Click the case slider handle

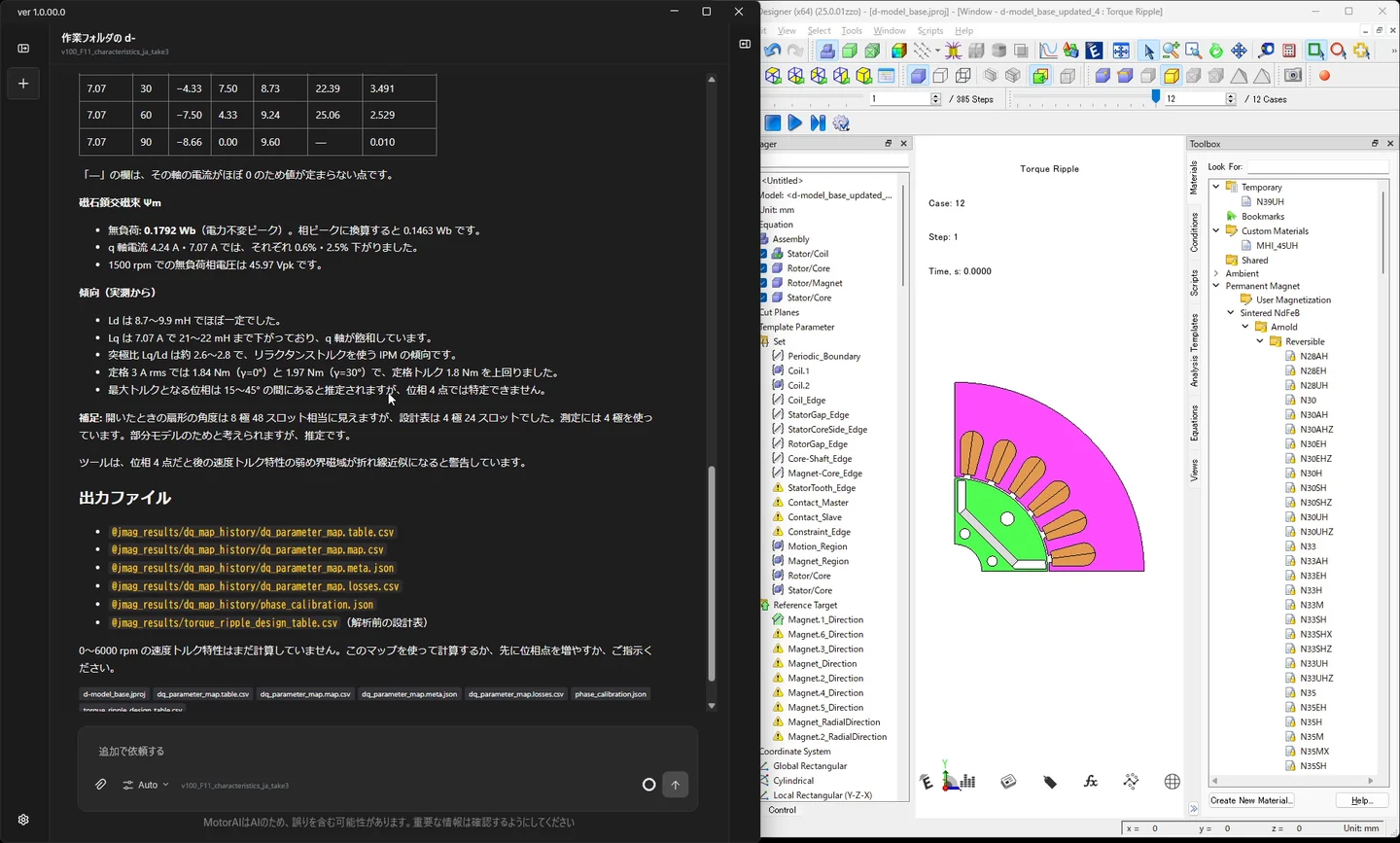[1156, 97]
